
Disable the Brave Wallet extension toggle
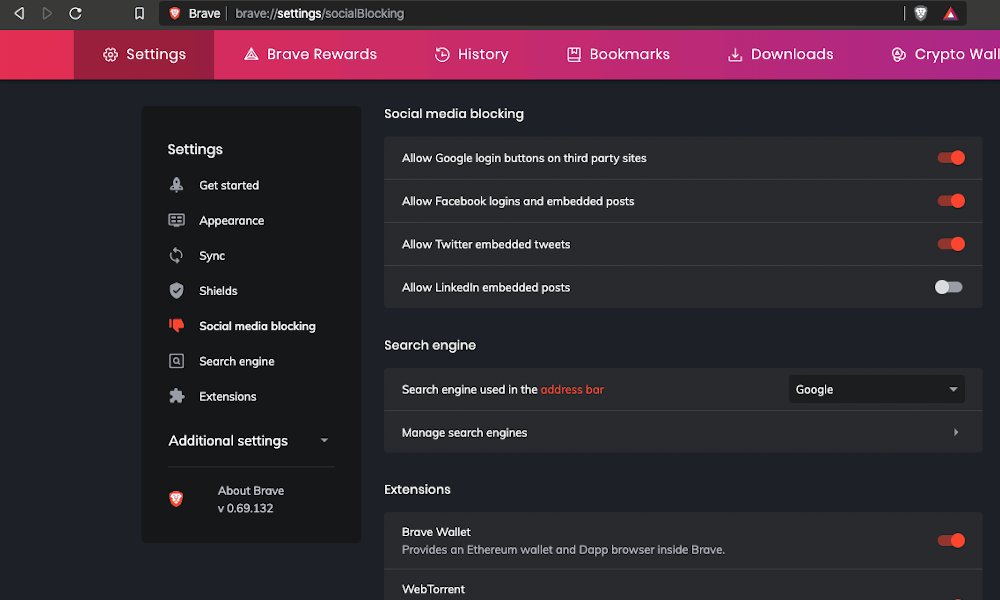[x=950, y=541]
